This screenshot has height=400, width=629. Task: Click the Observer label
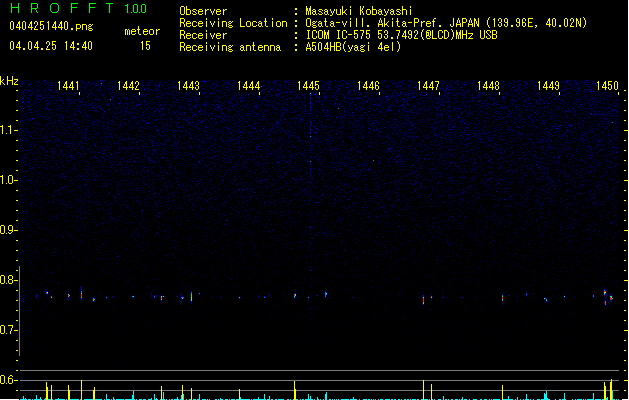coord(203,11)
